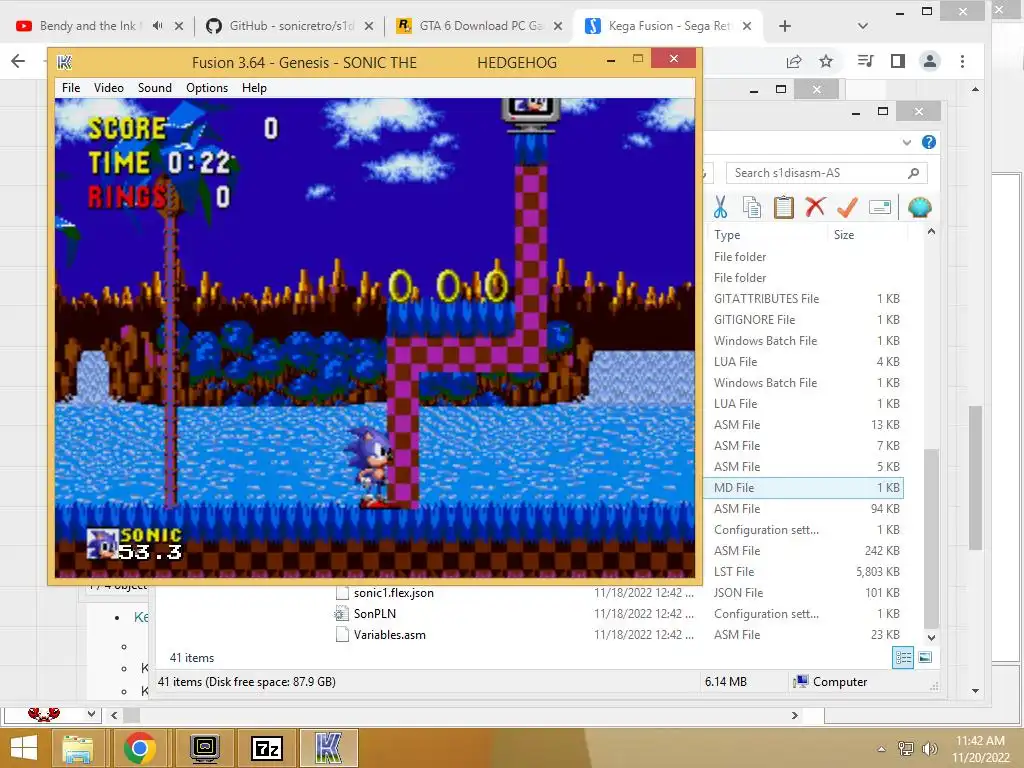Click the Rename icon in Explorer toolbar
The image size is (1024, 768).
click(880, 207)
